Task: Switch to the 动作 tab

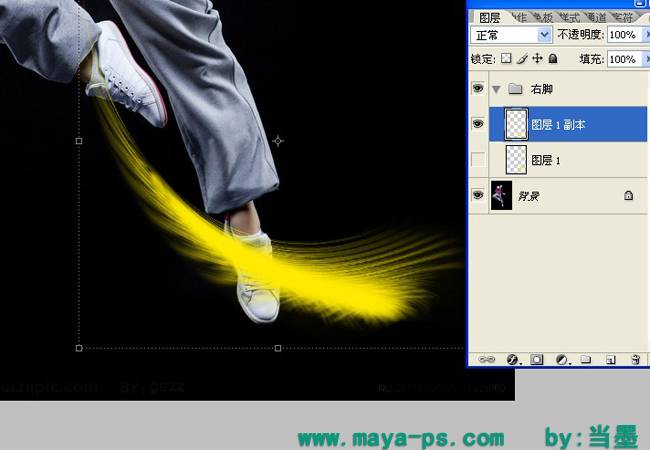Action: pyautogui.click(x=520, y=17)
